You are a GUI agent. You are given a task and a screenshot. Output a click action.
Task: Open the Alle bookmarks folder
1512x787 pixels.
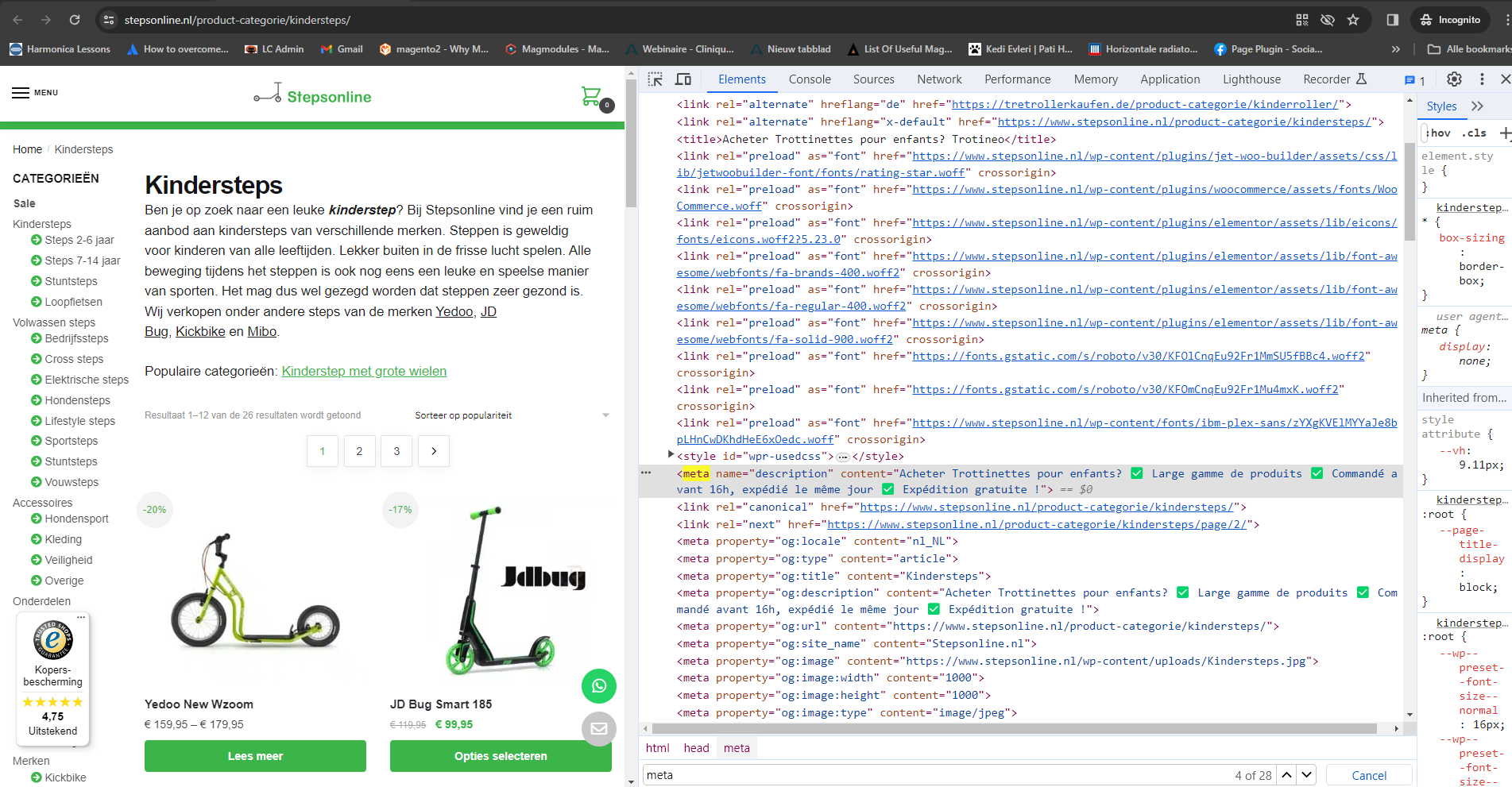tap(1468, 49)
